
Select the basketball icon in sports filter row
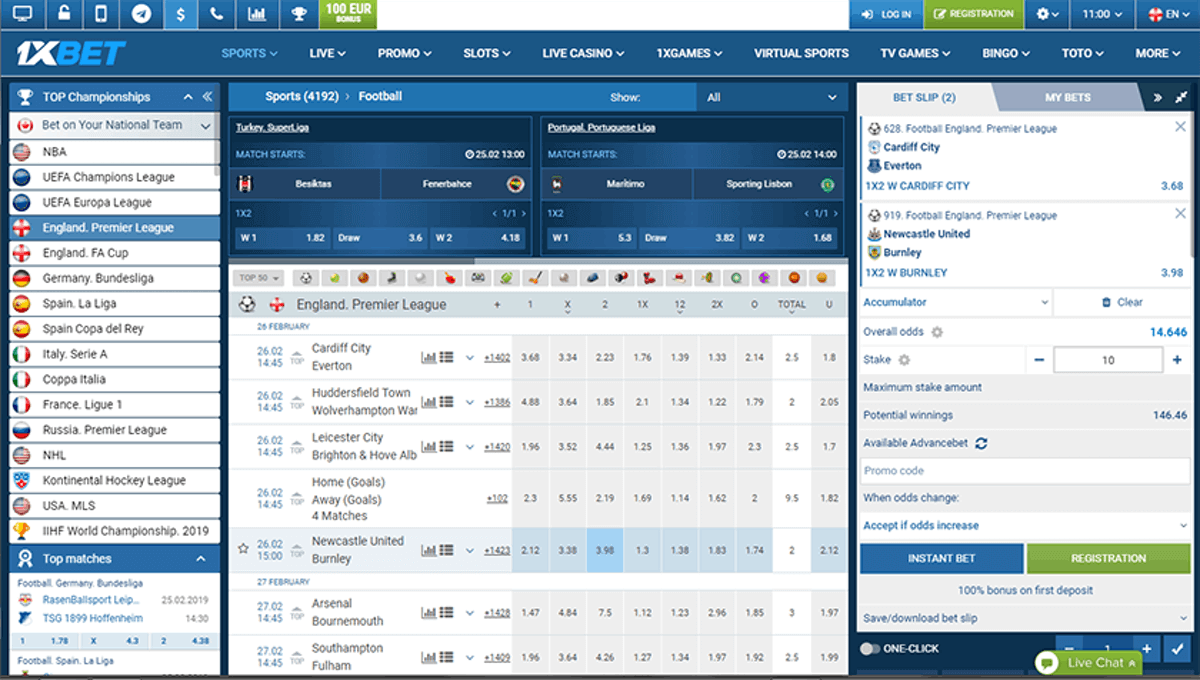click(364, 278)
